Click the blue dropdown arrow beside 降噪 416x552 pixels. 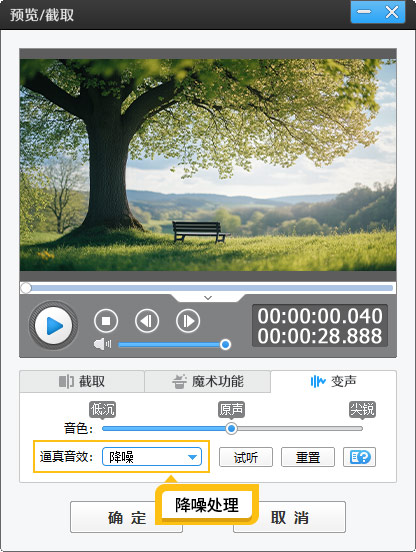(192, 457)
